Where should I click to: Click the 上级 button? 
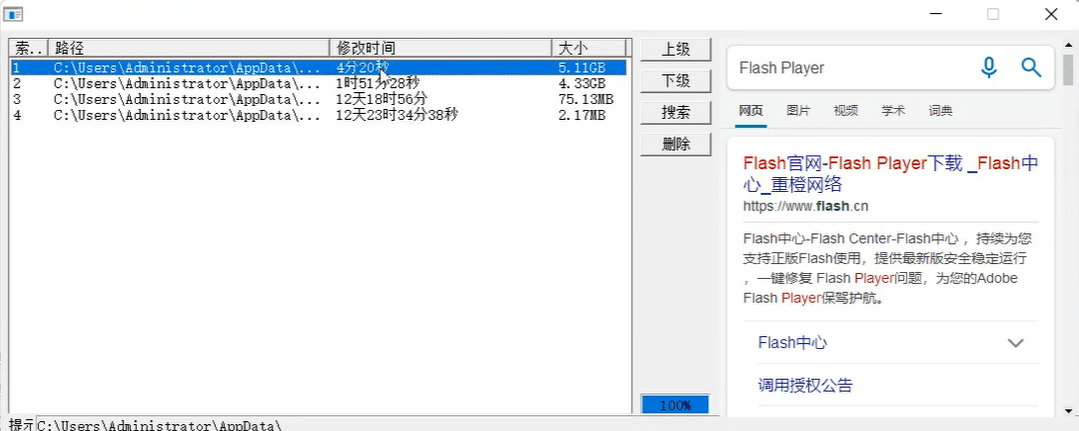tap(676, 49)
